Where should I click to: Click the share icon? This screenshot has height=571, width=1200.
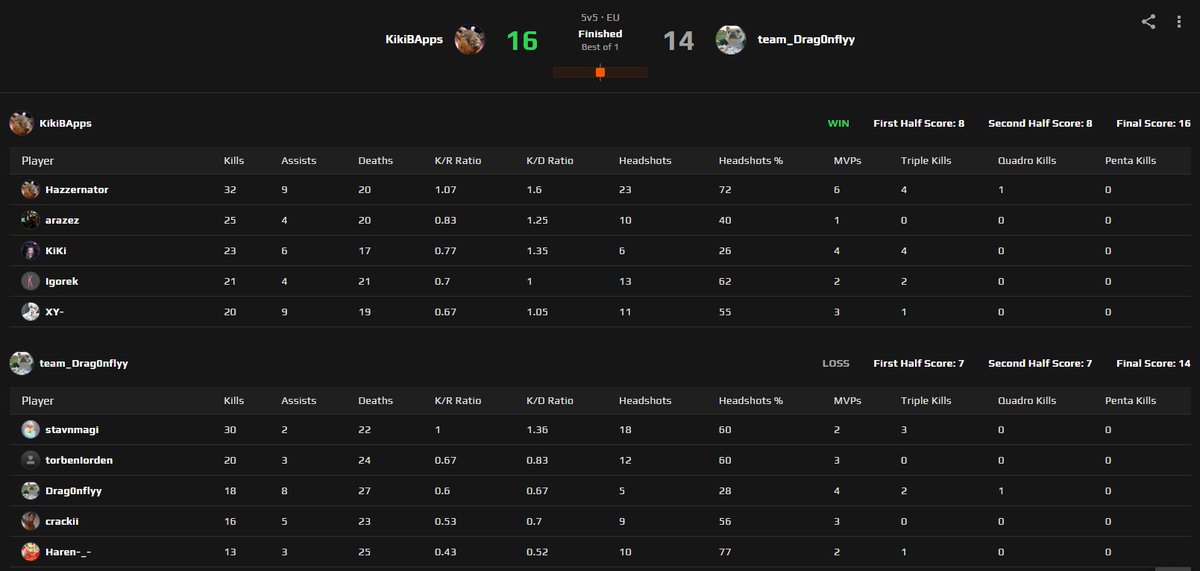[x=1148, y=21]
